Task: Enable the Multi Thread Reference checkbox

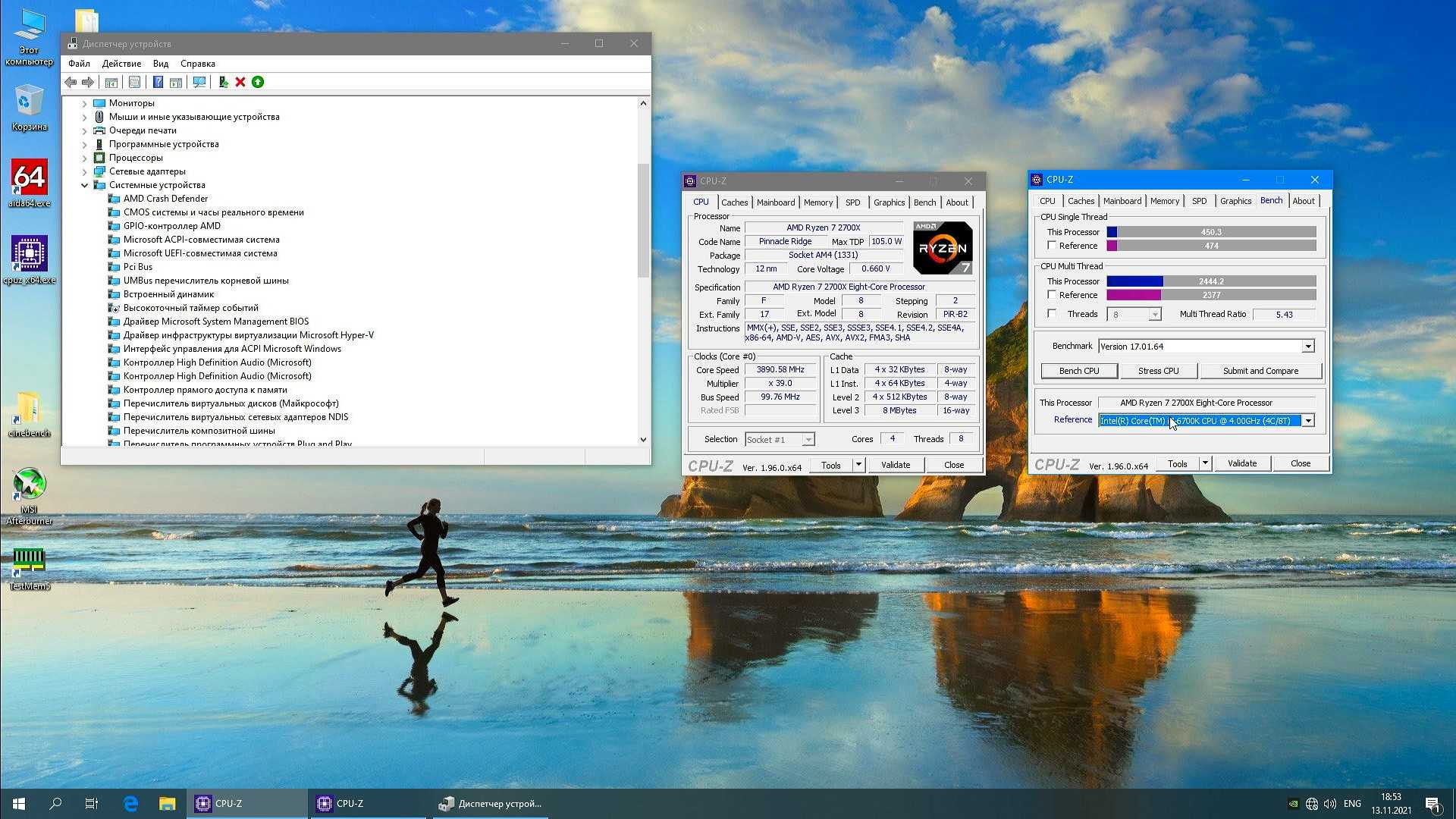Action: (1052, 294)
